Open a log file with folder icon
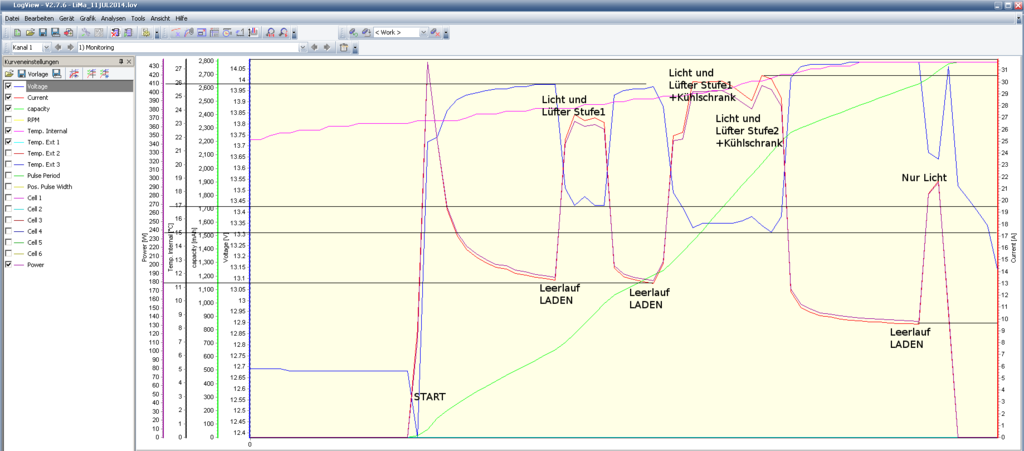 (30, 32)
